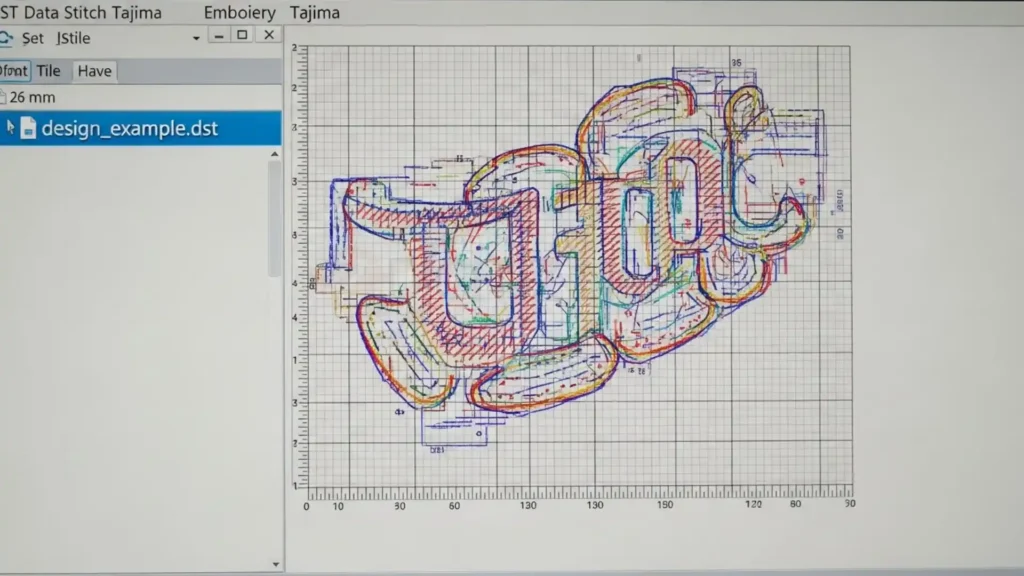The width and height of the screenshot is (1024, 576).
Task: Open the standalone Tajima menu right of Emboiery
Action: [x=314, y=13]
